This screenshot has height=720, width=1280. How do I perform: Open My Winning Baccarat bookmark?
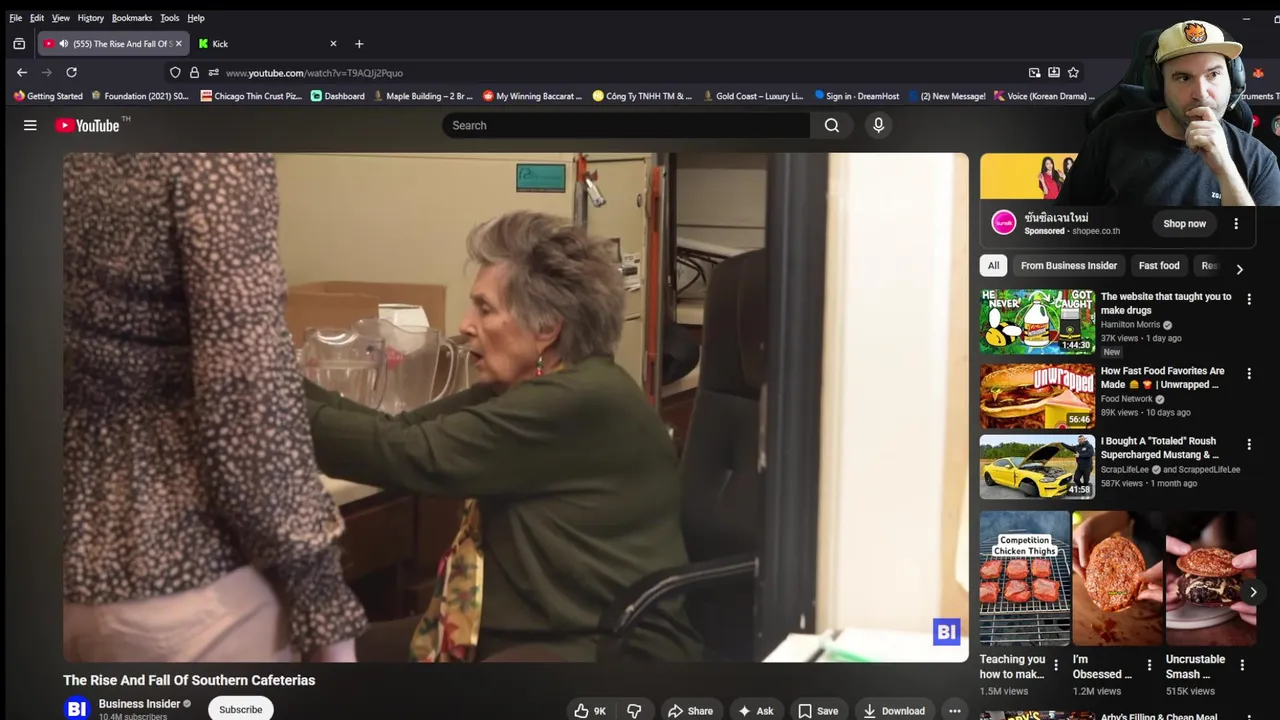pyautogui.click(x=532, y=96)
